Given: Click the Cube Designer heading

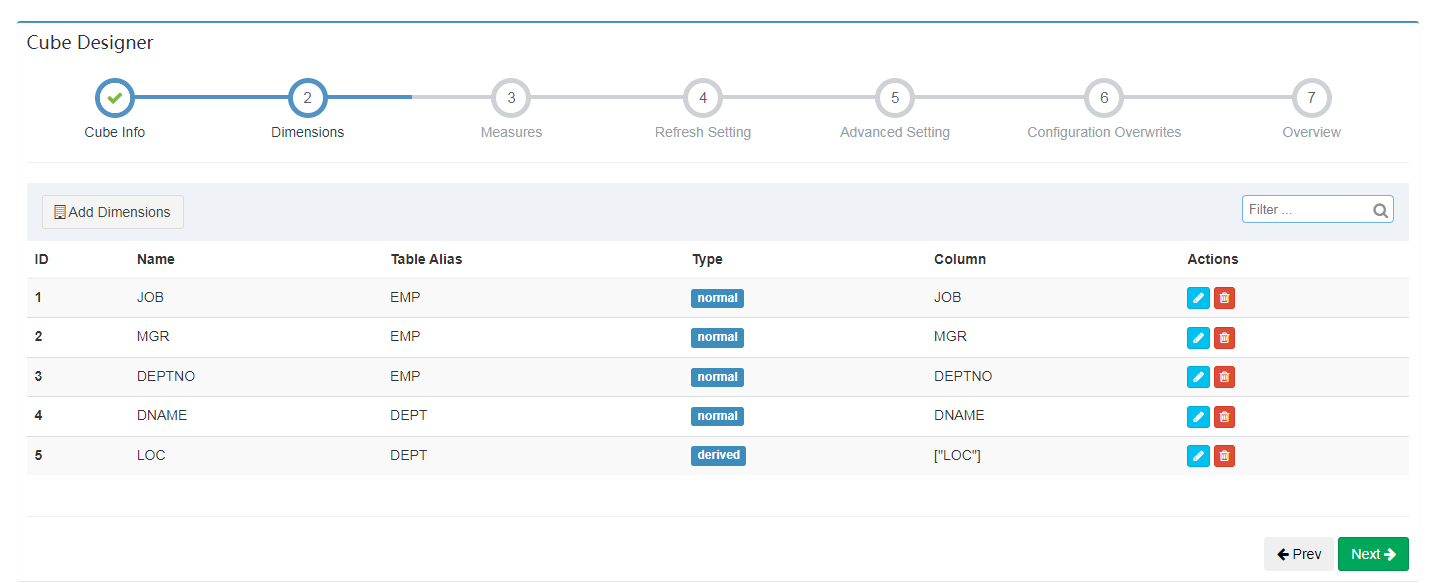Looking at the screenshot, I should [x=90, y=42].
